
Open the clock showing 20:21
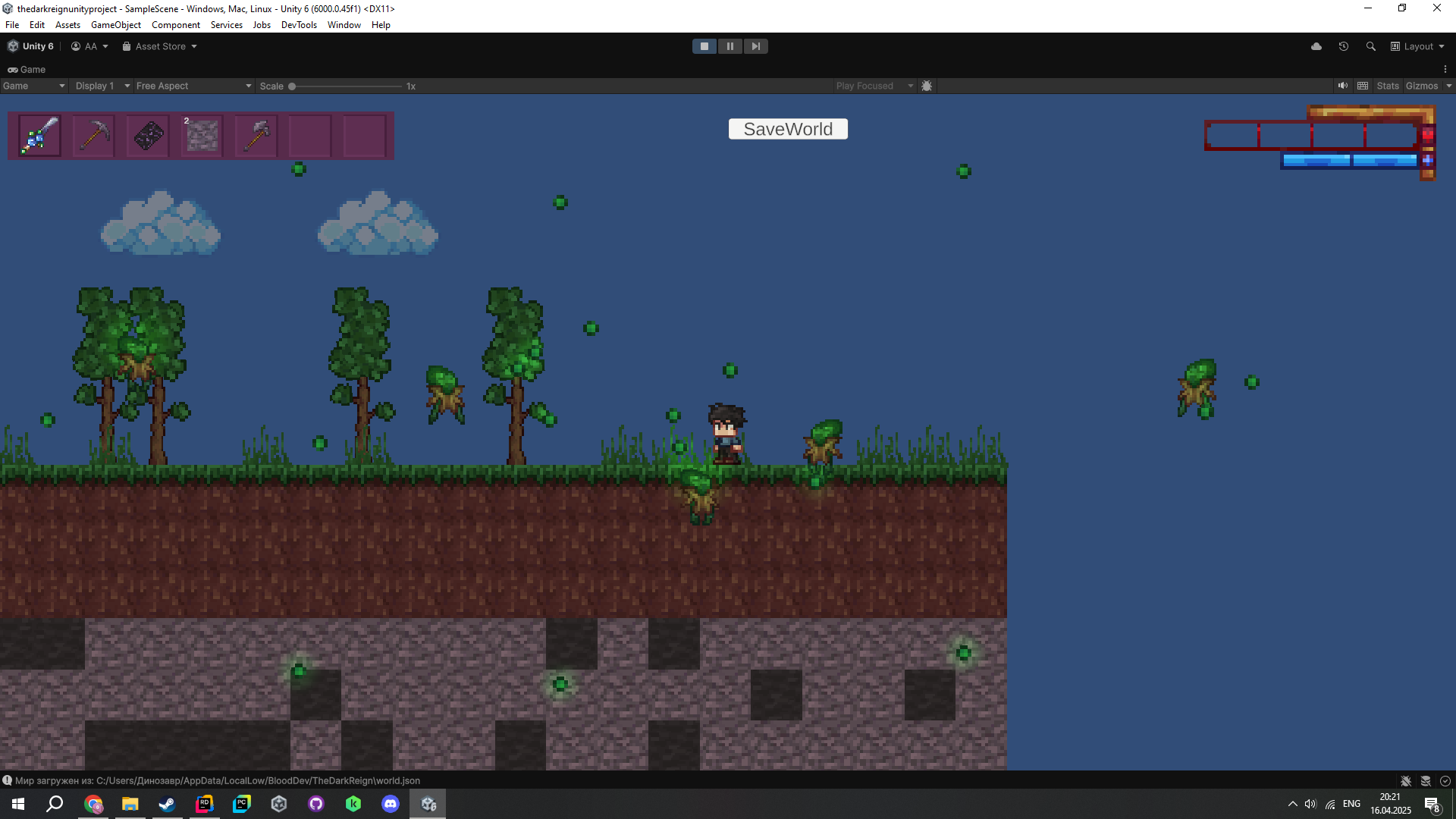[1390, 797]
